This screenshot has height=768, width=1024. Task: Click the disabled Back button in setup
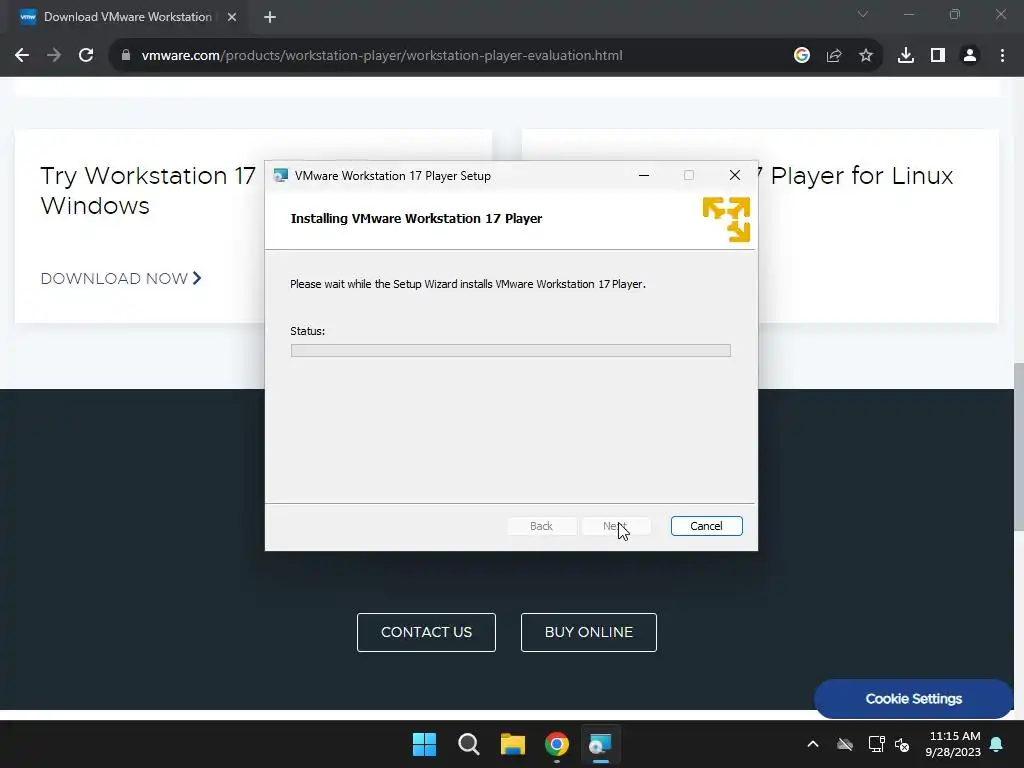pos(541,526)
